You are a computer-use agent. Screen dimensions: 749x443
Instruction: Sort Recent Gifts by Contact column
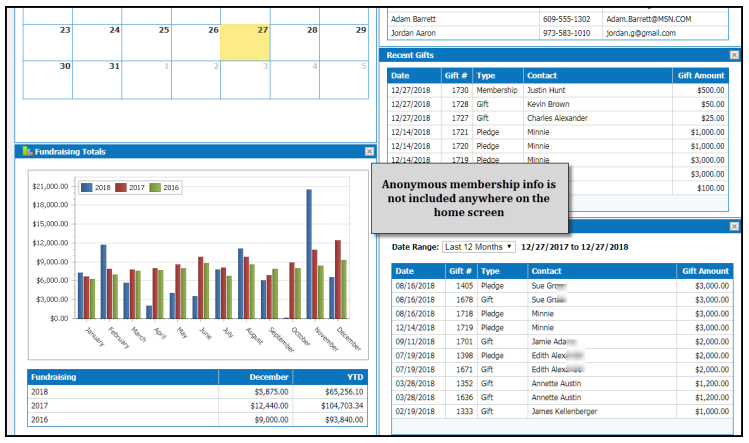tap(598, 76)
